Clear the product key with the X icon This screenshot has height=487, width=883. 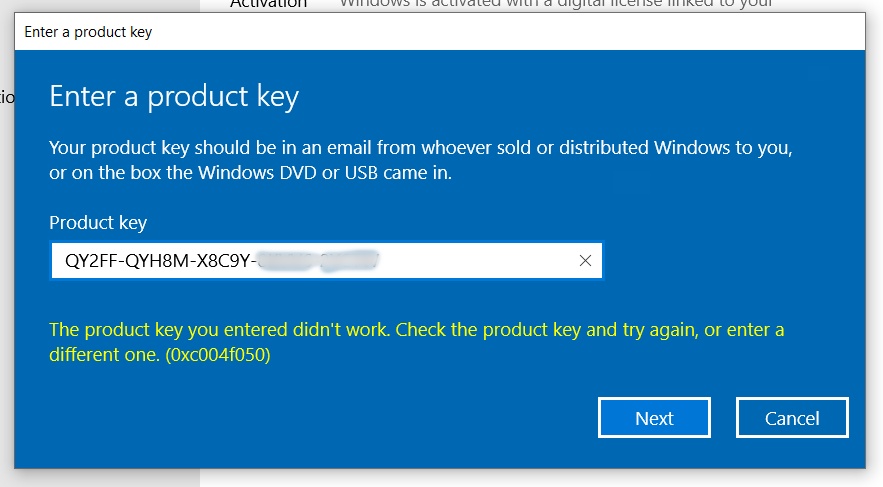pyautogui.click(x=585, y=260)
